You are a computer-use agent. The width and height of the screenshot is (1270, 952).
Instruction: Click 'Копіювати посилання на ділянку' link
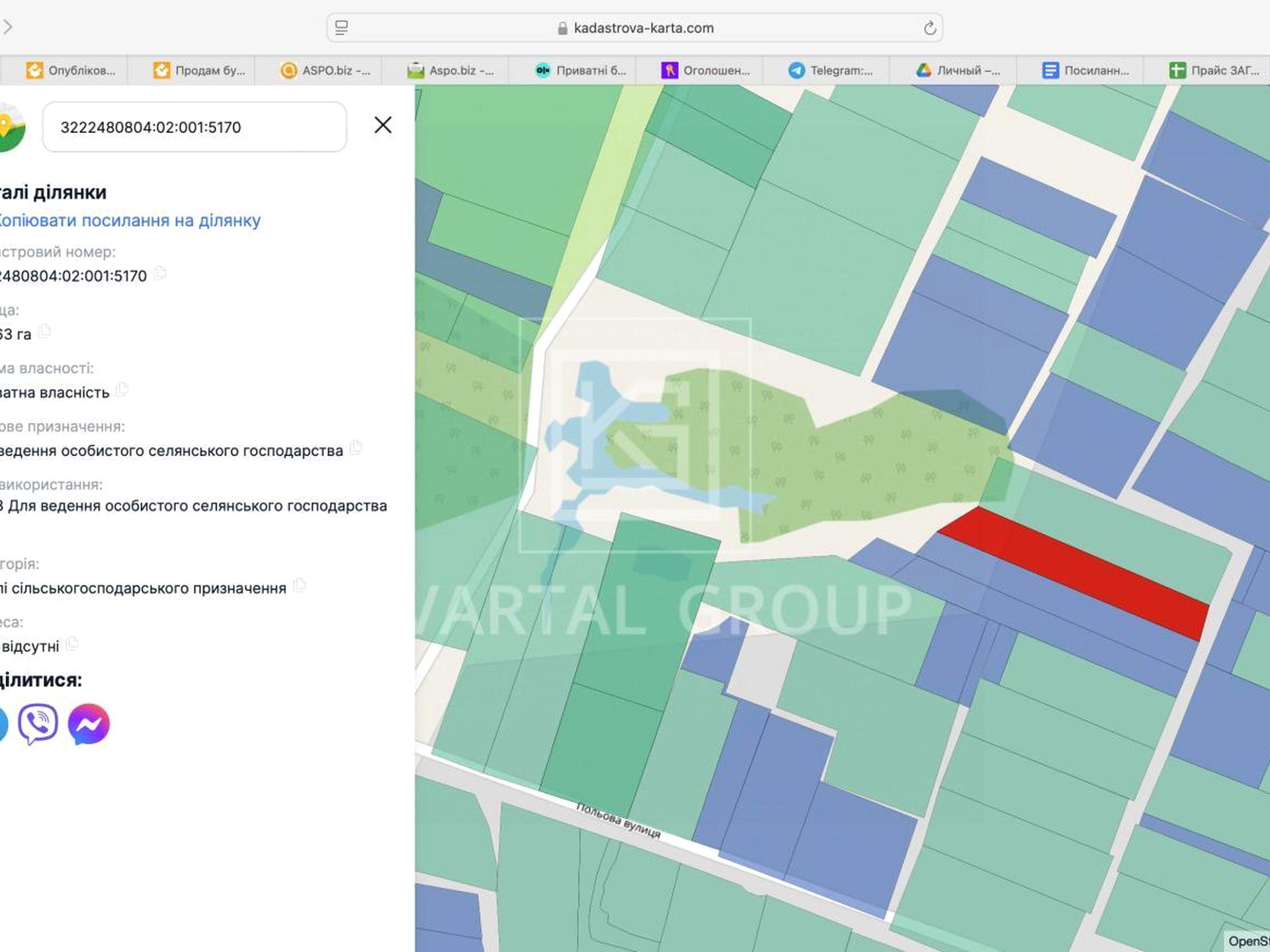tap(128, 220)
